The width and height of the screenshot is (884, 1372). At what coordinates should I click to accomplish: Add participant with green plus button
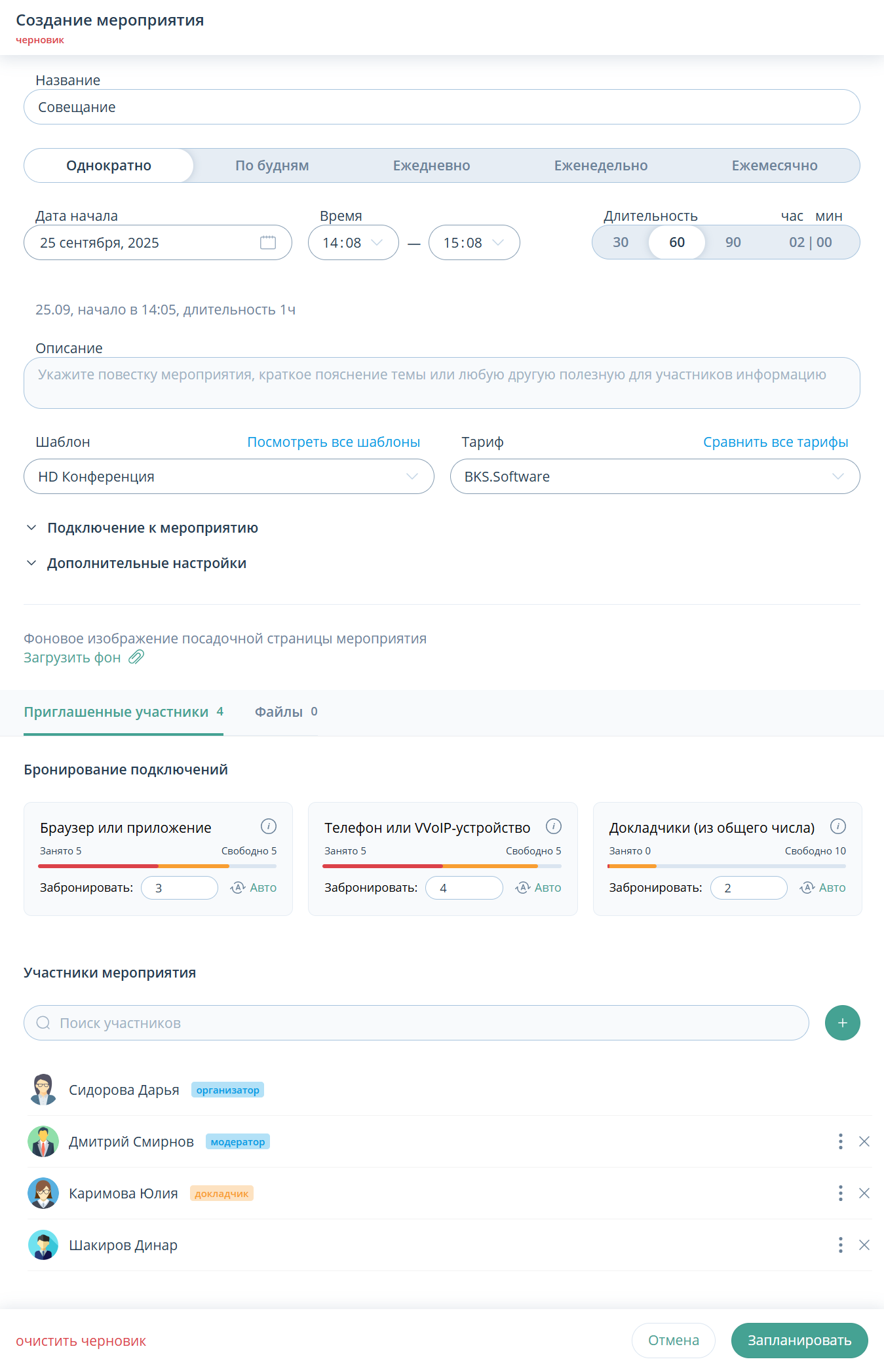(x=842, y=1023)
